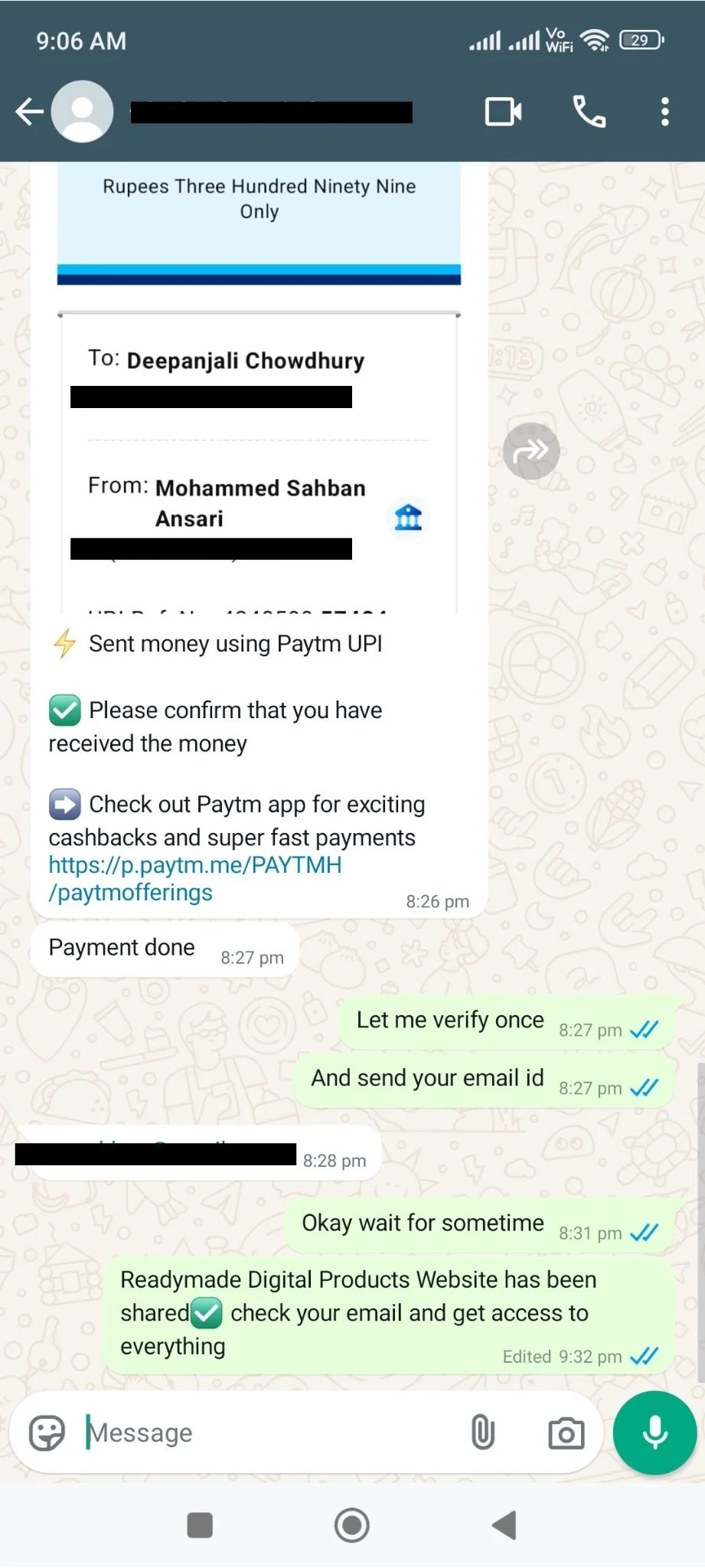Open the p.paytm.me/PAYTMH link
The height and width of the screenshot is (1568, 705).
point(195,879)
